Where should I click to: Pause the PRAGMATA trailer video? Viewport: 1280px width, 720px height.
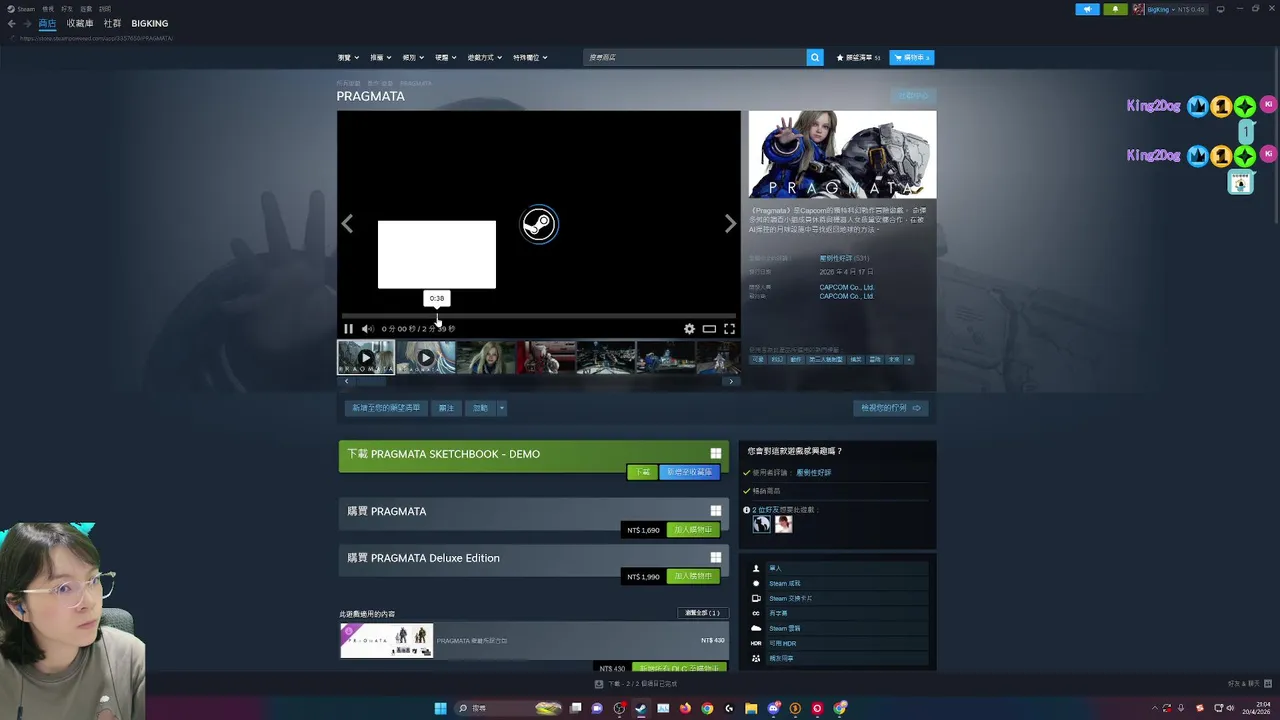click(348, 329)
